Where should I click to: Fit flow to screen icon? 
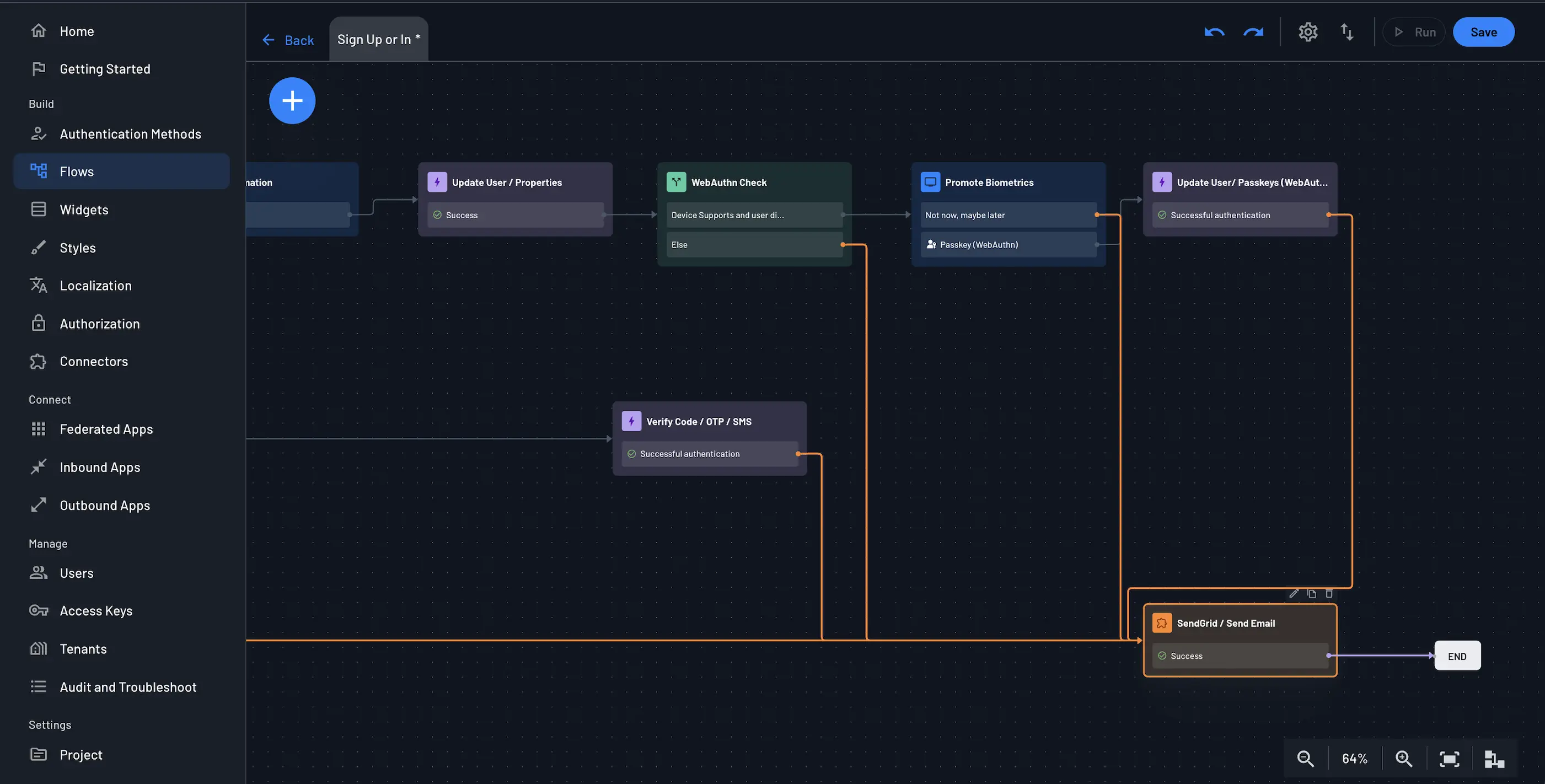coord(1449,759)
